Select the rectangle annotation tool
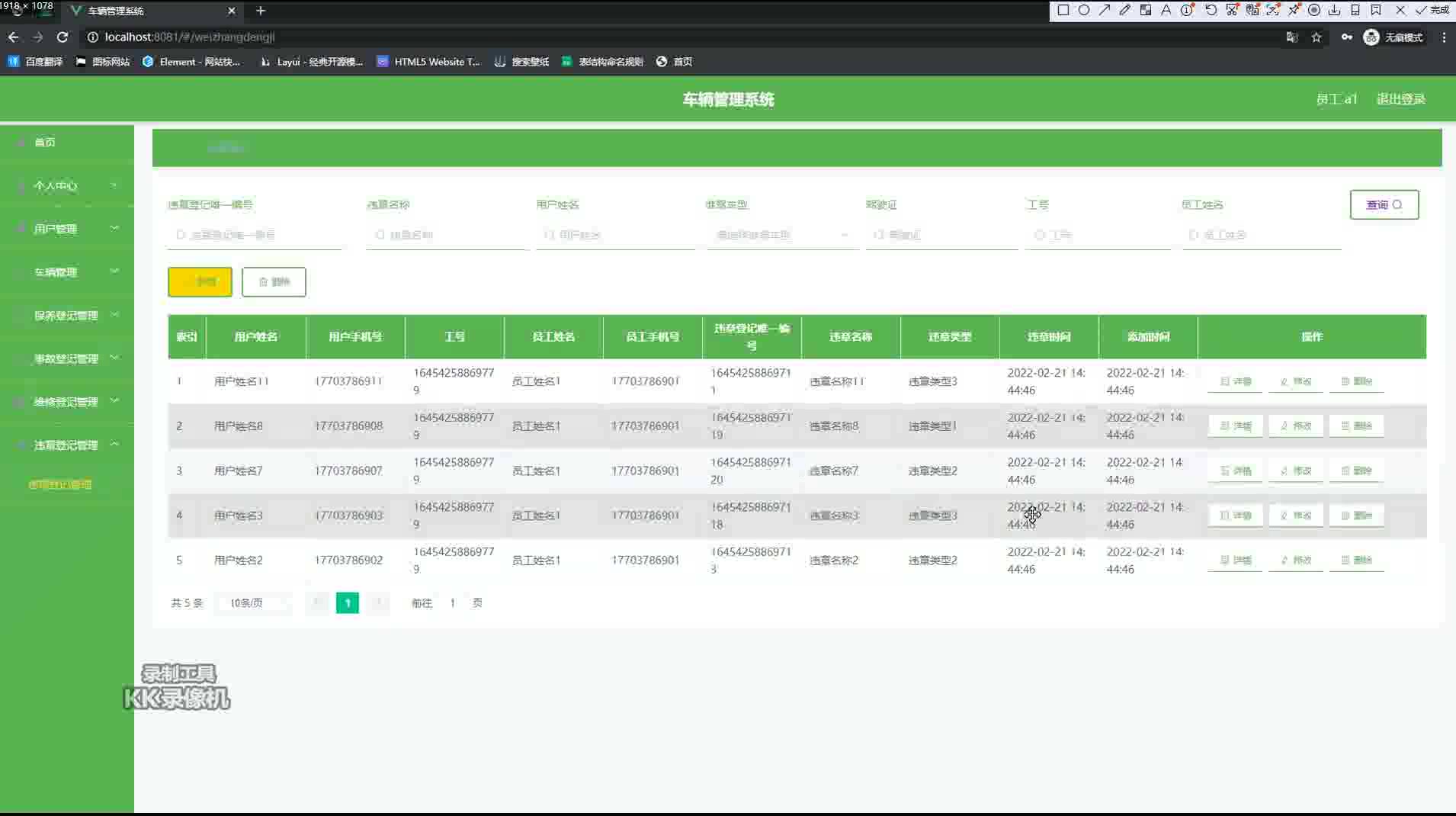This screenshot has width=1456, height=816. pos(1063,10)
